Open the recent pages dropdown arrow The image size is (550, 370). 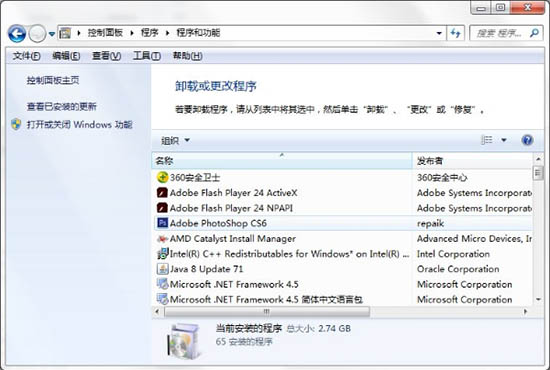[52, 34]
